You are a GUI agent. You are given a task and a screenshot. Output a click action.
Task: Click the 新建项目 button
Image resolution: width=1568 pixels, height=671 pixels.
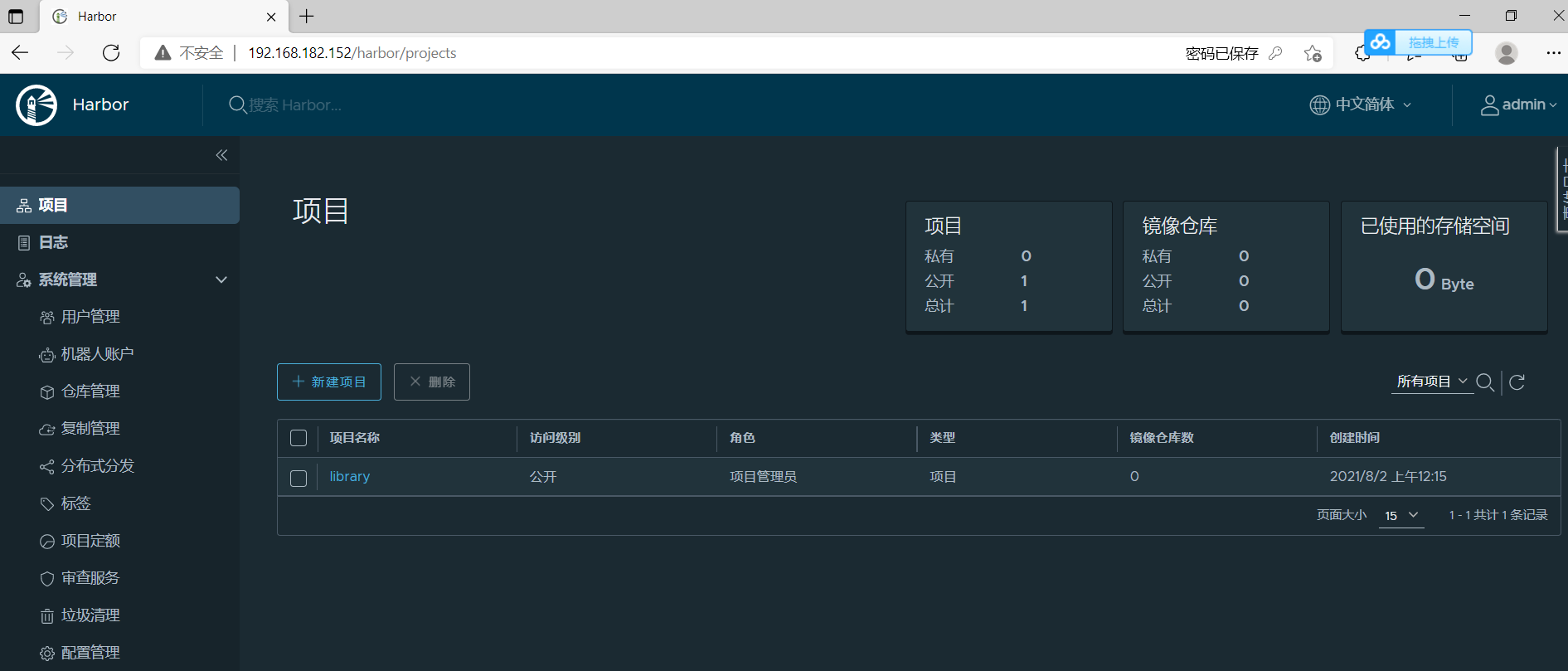tap(329, 382)
